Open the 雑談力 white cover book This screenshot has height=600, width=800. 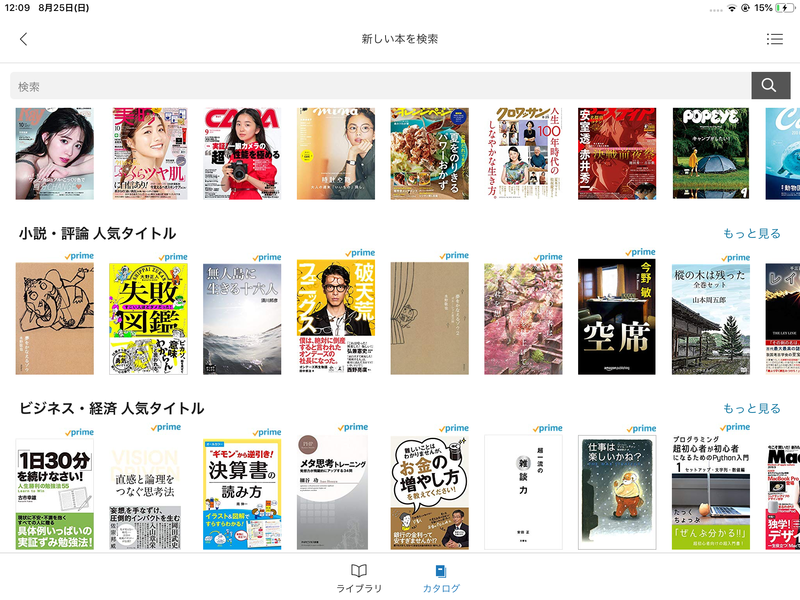point(523,492)
